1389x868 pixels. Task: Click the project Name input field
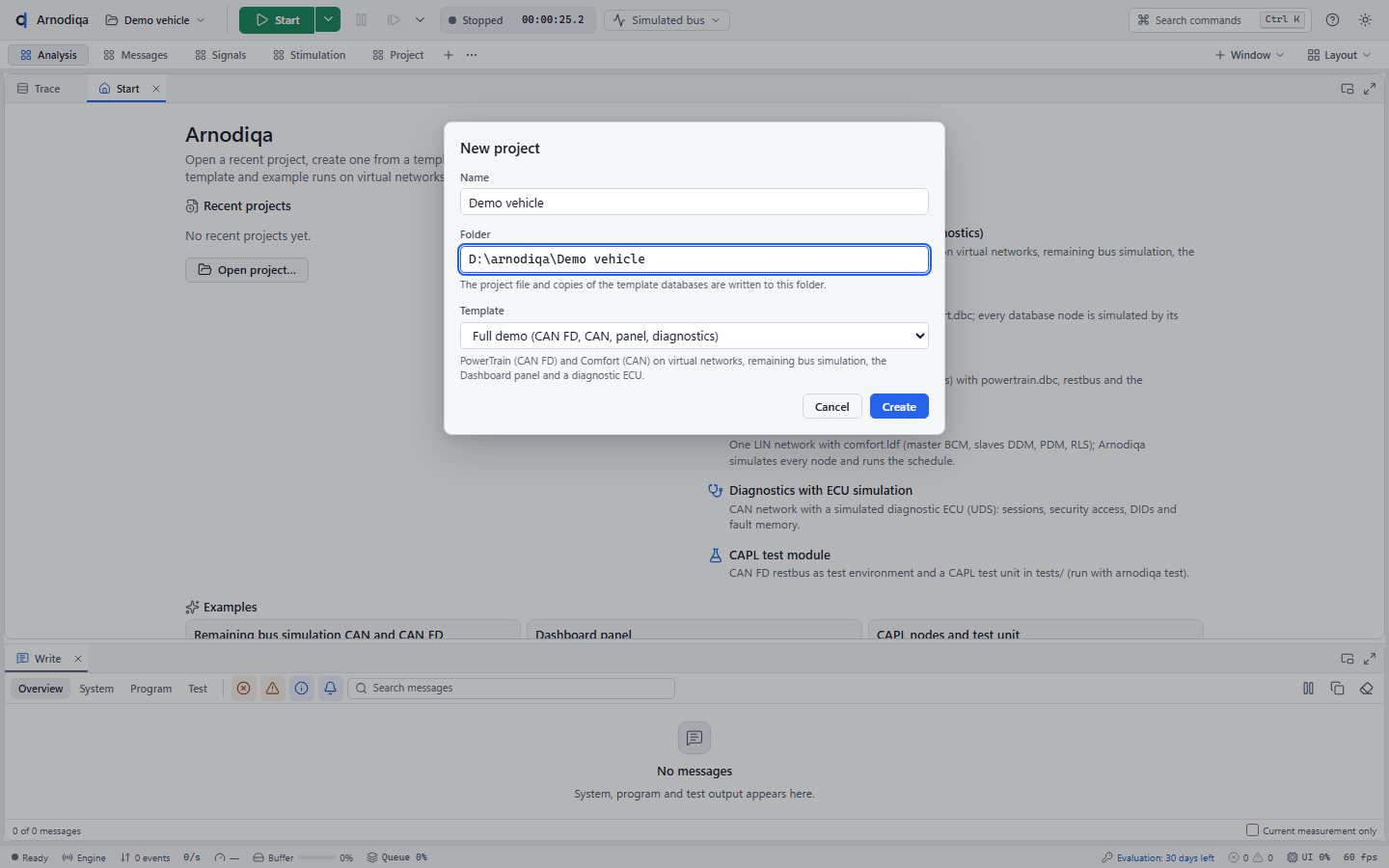click(694, 202)
